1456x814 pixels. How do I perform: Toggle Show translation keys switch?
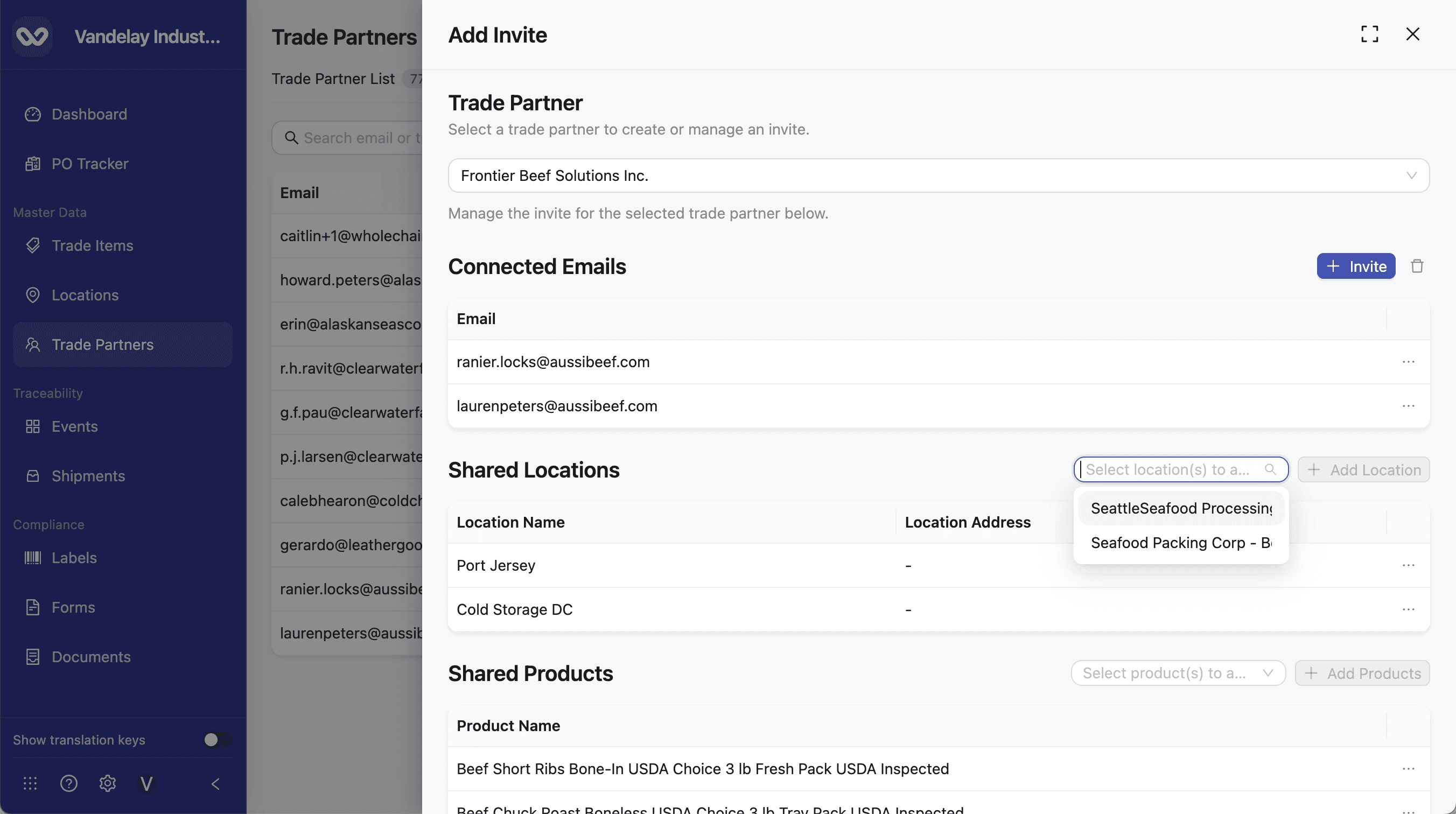coord(217,739)
